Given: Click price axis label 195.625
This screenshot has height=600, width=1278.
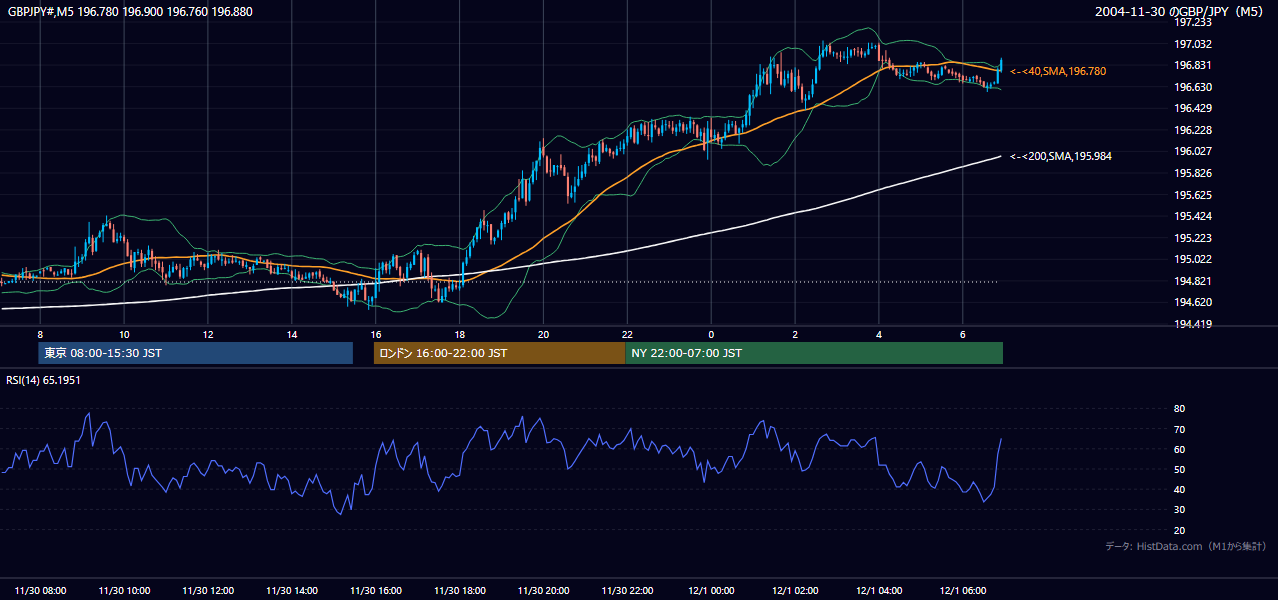Looking at the screenshot, I should (x=1193, y=195).
